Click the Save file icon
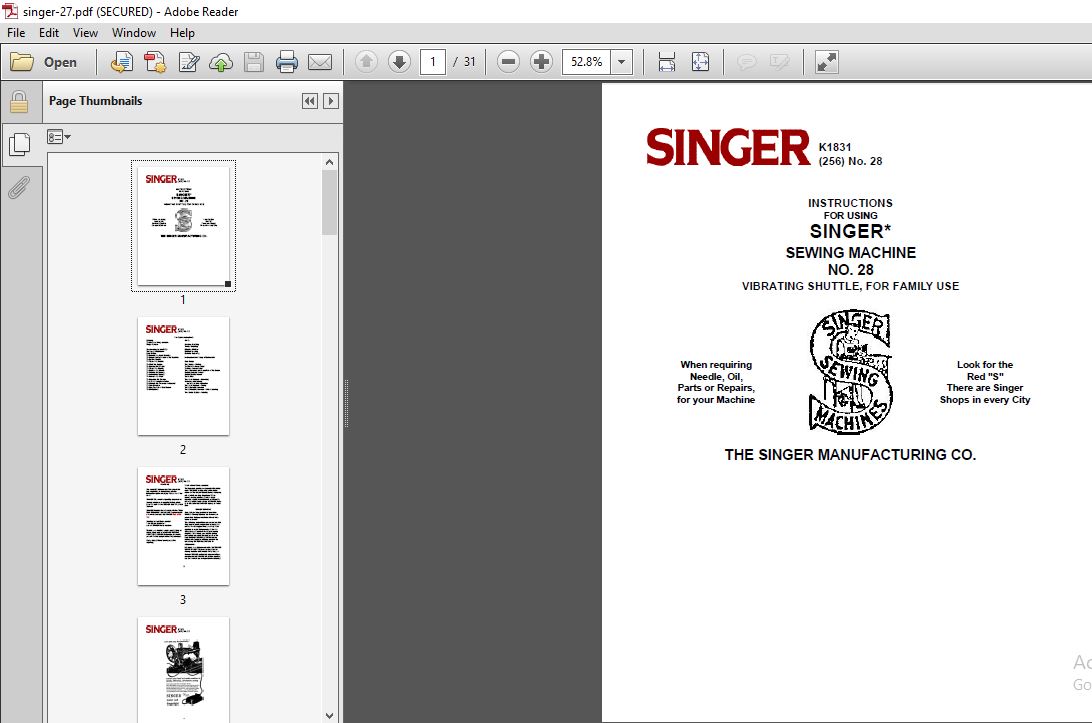This screenshot has width=1092, height=723. coord(253,61)
